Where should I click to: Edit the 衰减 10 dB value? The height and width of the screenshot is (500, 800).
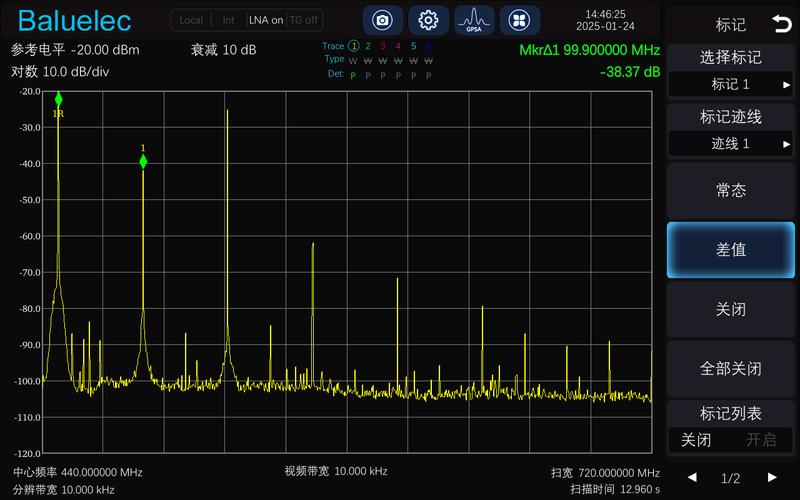pyautogui.click(x=223, y=50)
